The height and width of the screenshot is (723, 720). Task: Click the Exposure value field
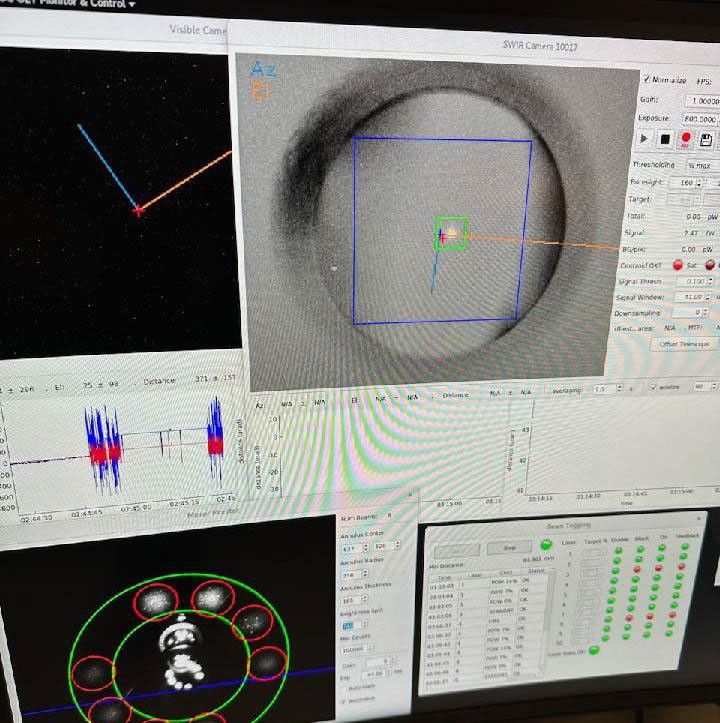point(700,118)
